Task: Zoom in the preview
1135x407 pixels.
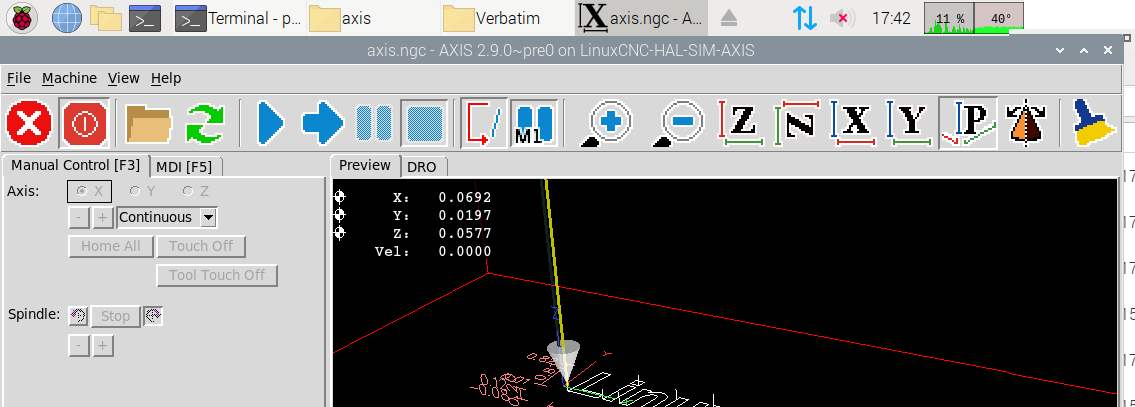Action: click(606, 122)
